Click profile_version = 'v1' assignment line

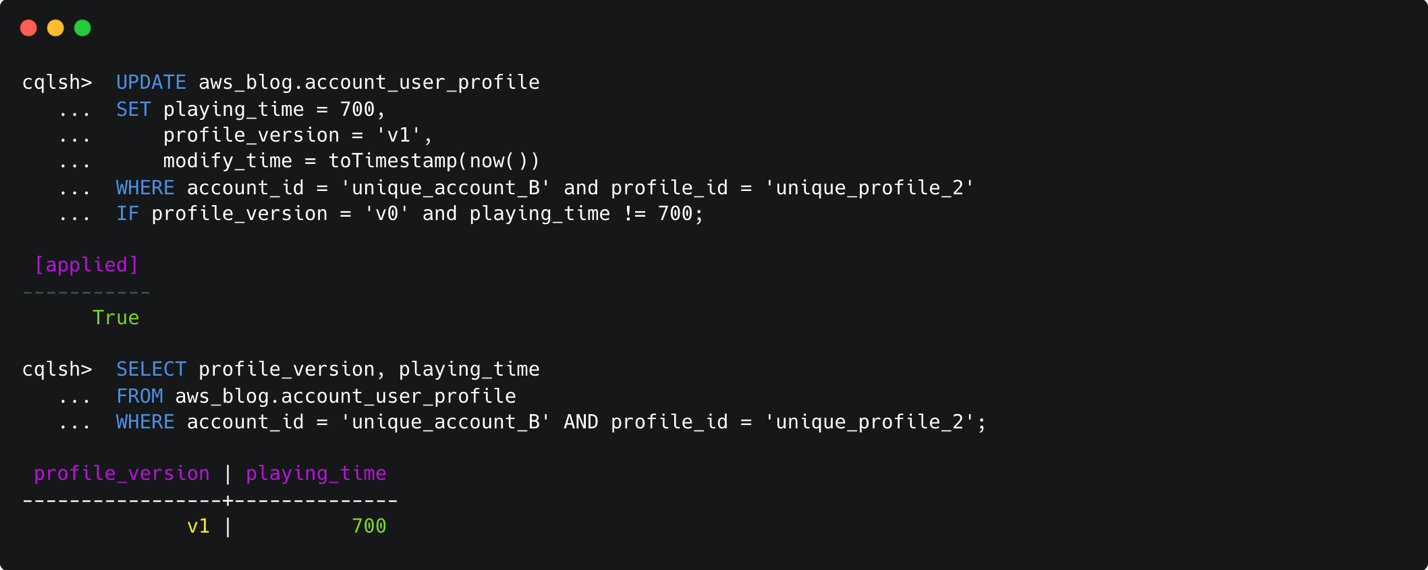(298, 135)
